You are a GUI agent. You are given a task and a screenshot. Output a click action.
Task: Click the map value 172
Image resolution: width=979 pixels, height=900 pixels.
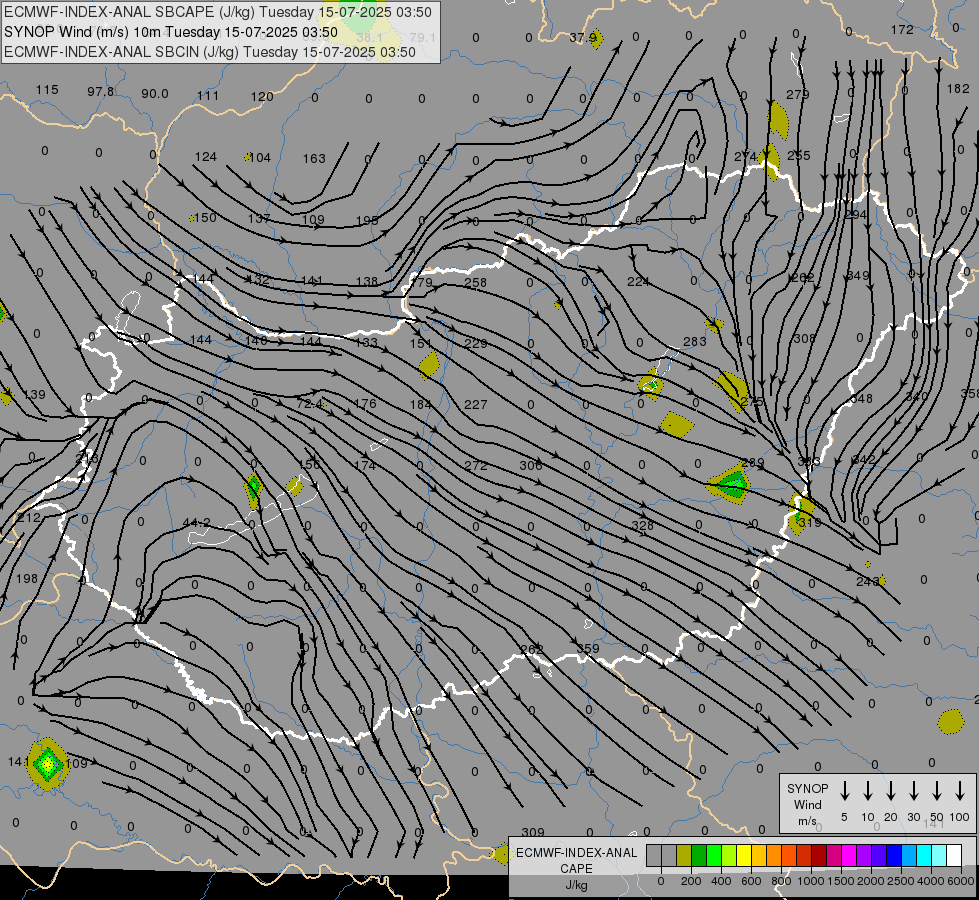pos(902,29)
